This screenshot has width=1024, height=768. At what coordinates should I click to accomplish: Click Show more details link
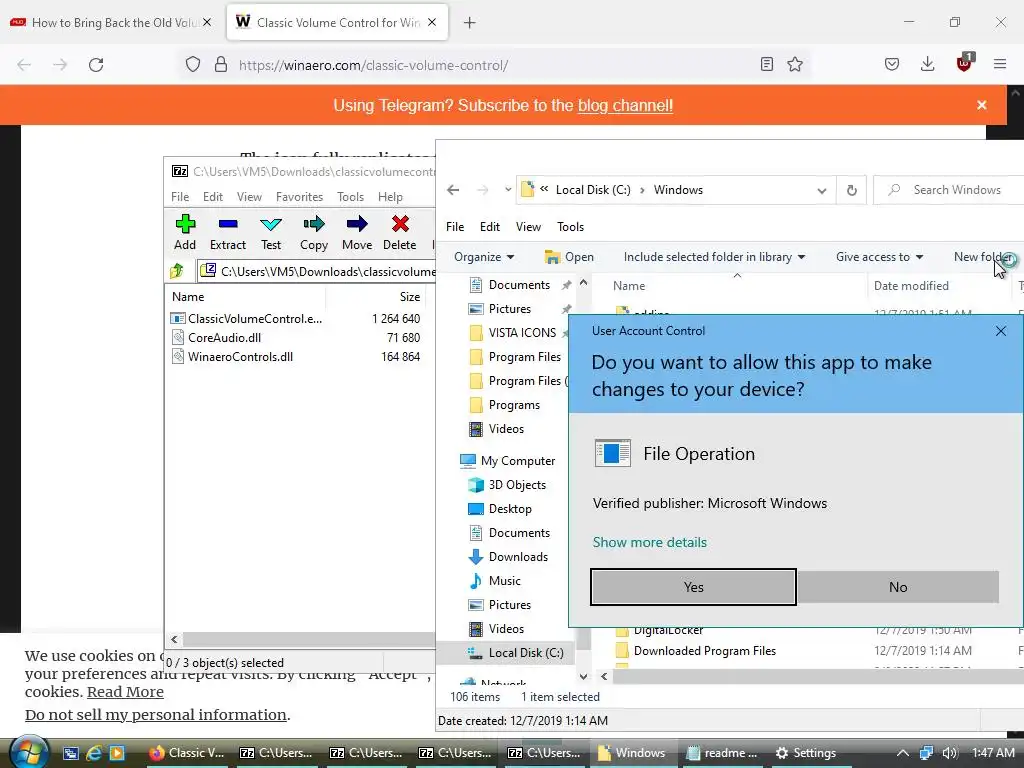[650, 542]
